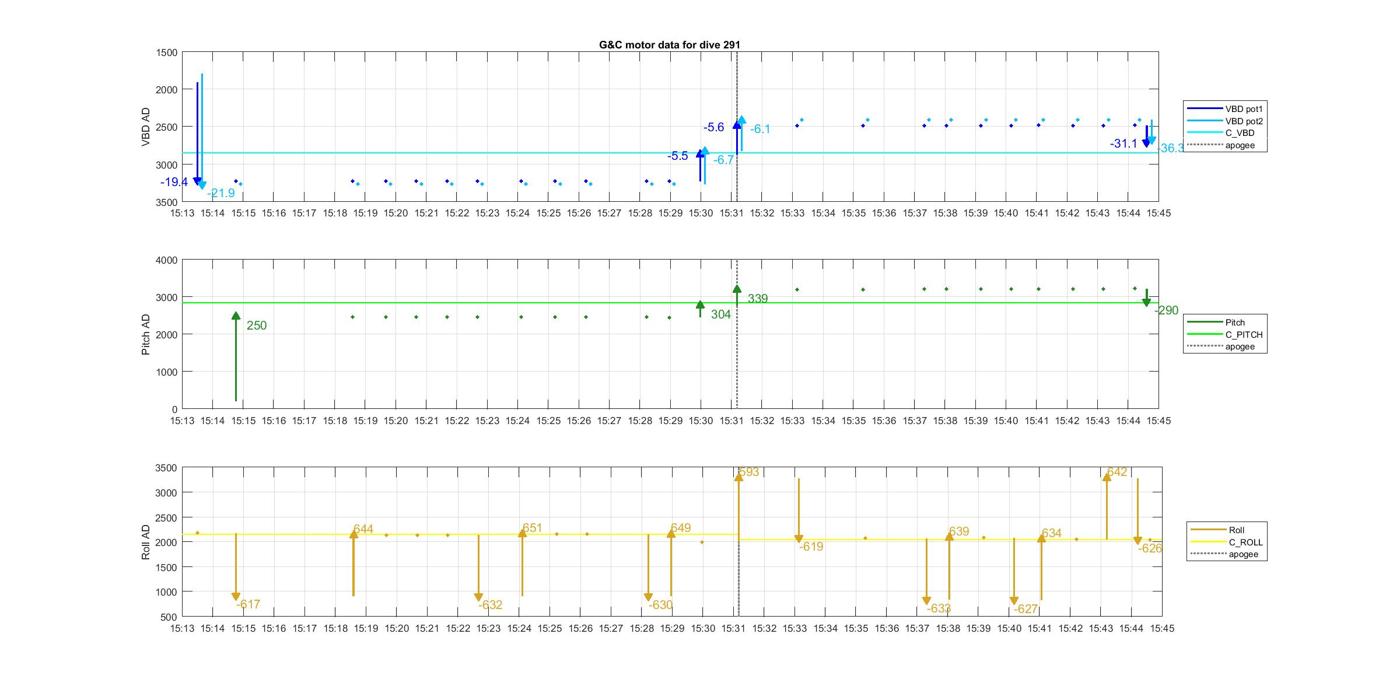Click the 500 tick on Roll axis
The height and width of the screenshot is (693, 1400).
(169, 617)
